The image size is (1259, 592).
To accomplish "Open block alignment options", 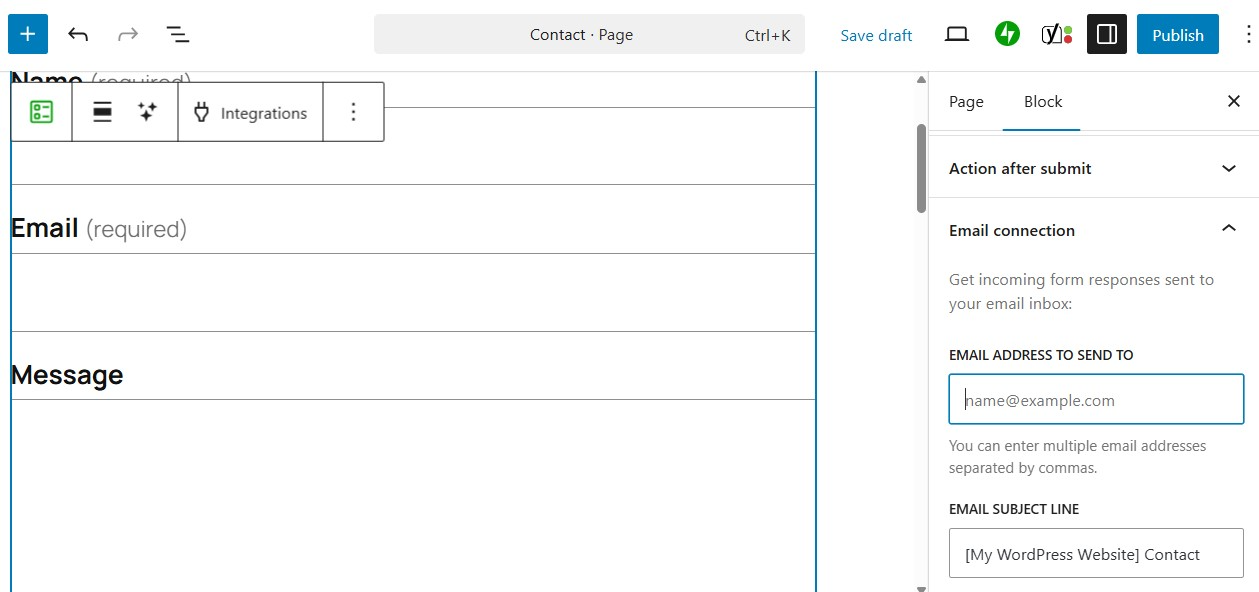I will (101, 111).
